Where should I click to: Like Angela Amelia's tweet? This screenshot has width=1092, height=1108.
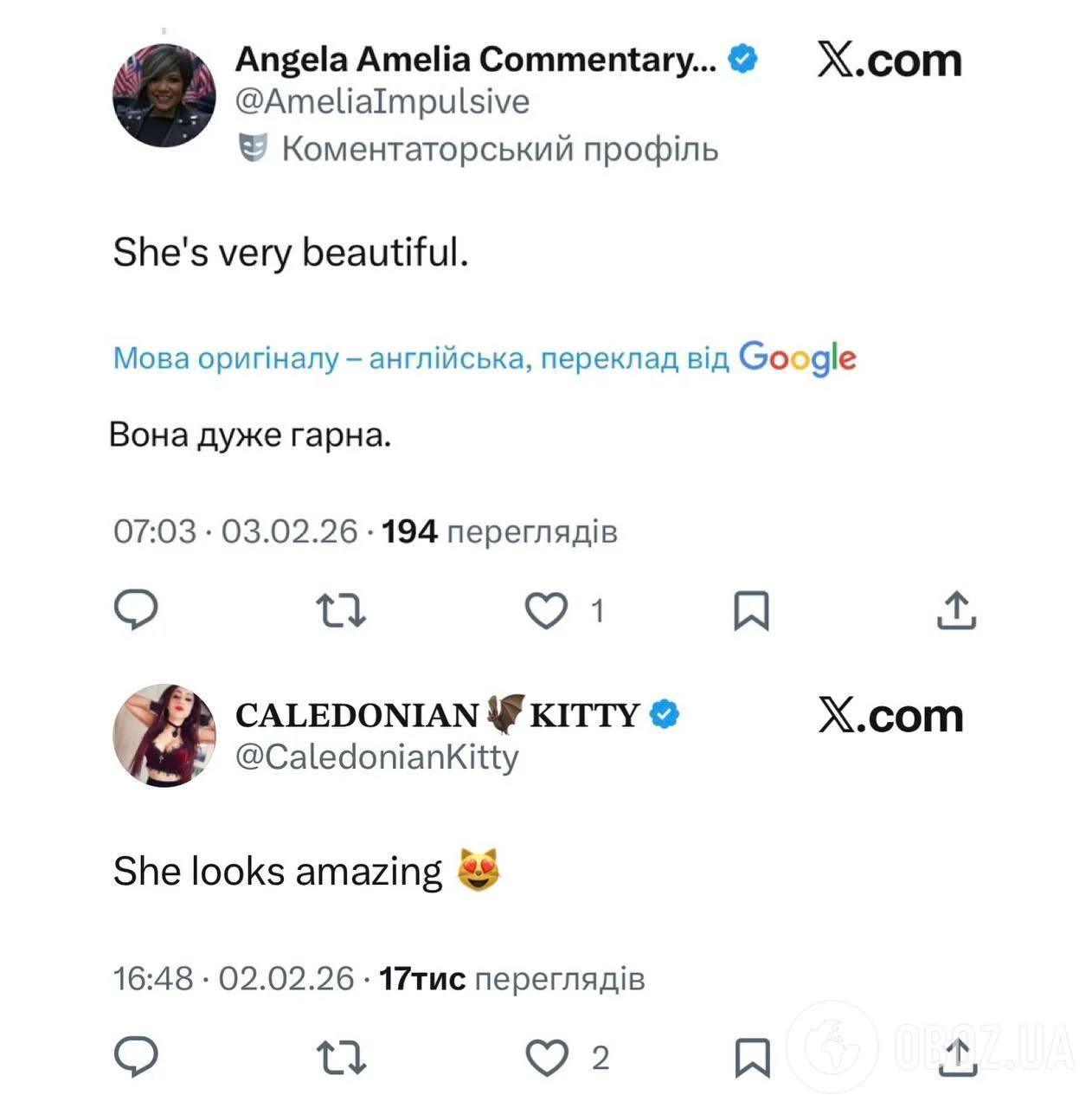coord(547,610)
